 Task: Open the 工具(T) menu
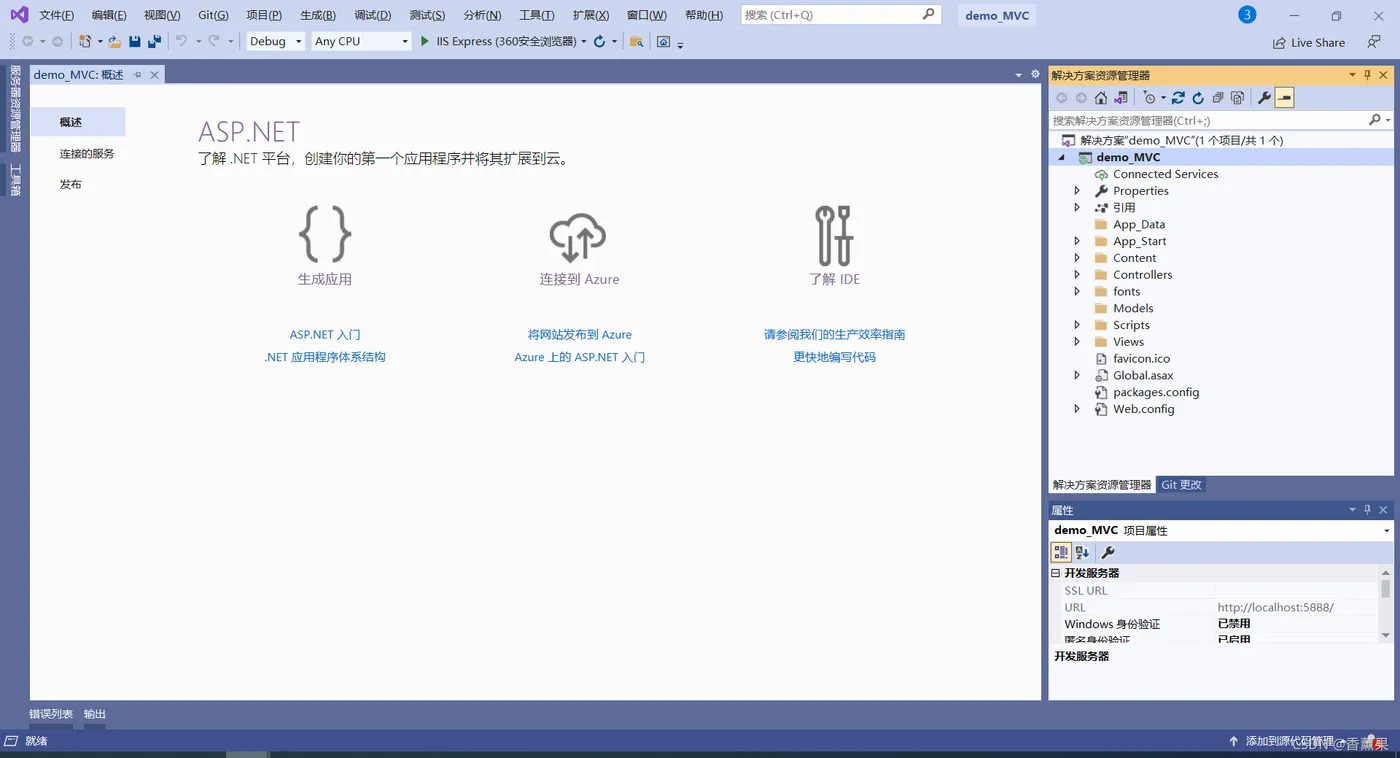[x=537, y=15]
